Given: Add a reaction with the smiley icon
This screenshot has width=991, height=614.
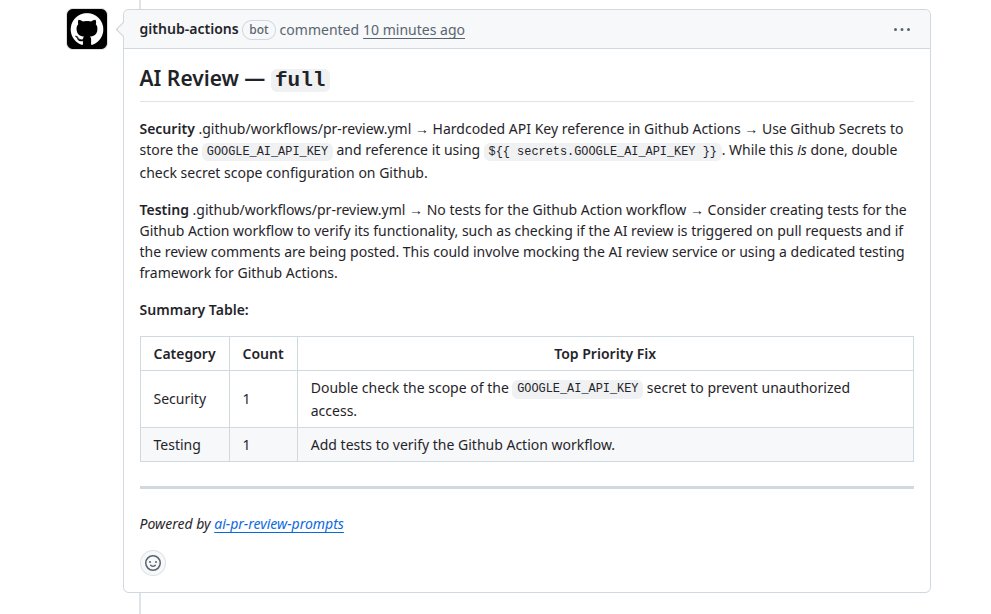Looking at the screenshot, I should pyautogui.click(x=153, y=563).
